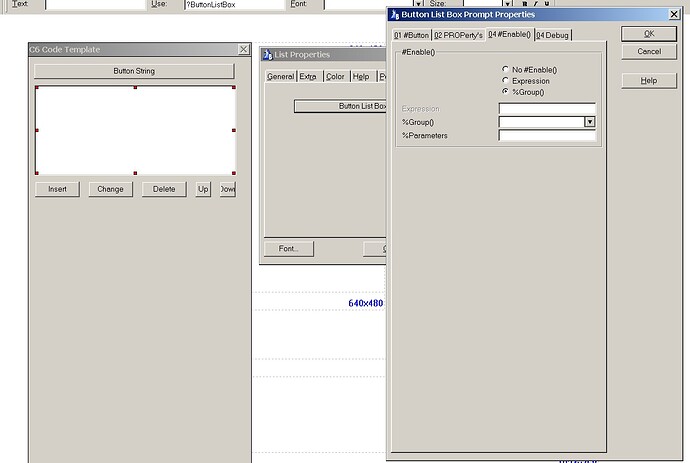Cancel the Button List Box Prompt dialog
This screenshot has width=690, height=463.
coord(649,51)
